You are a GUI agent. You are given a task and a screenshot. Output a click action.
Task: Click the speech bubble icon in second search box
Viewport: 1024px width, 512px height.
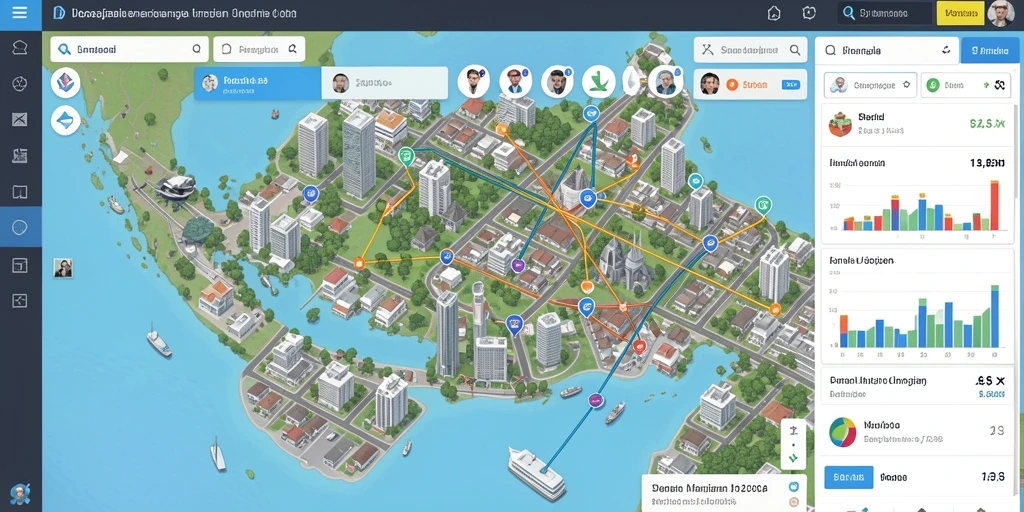[227, 49]
